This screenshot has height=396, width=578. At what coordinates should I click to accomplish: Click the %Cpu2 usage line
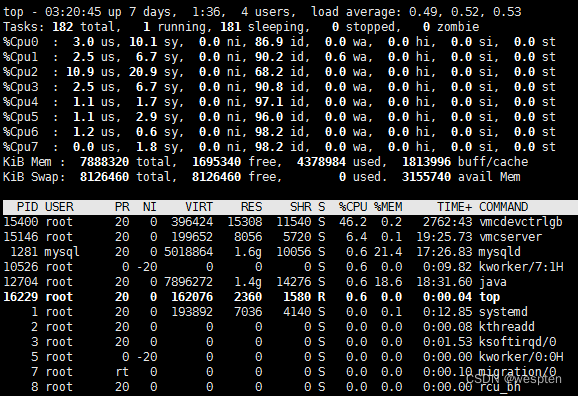pyautogui.click(x=279, y=72)
